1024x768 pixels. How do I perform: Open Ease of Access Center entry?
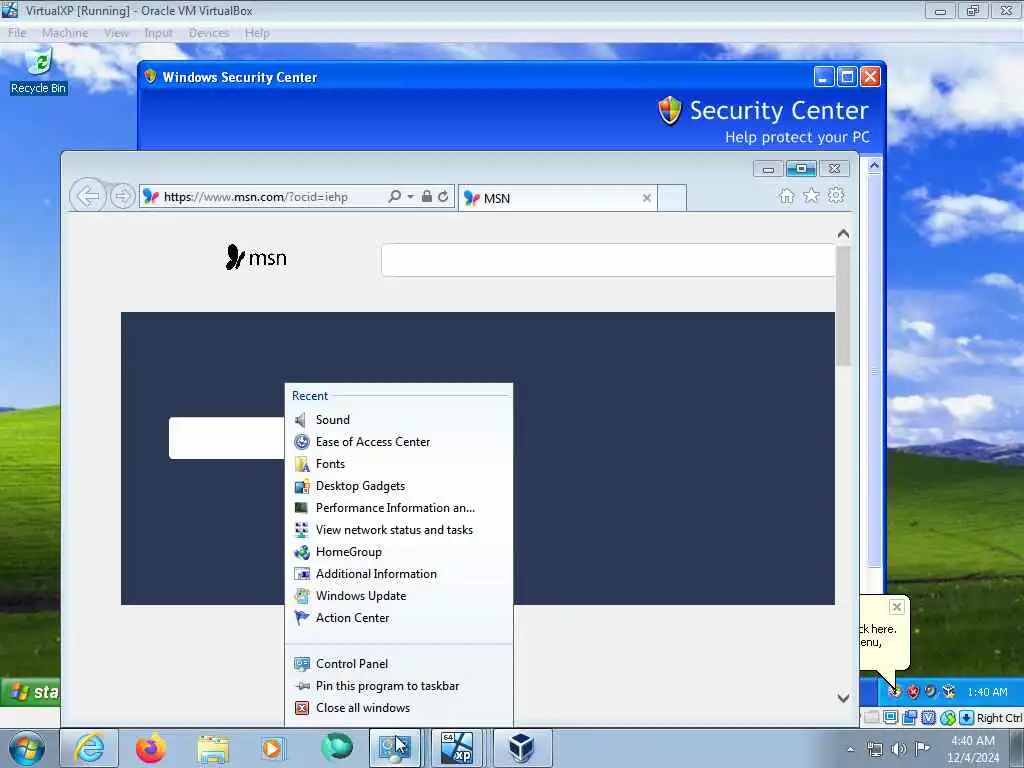[399, 442]
